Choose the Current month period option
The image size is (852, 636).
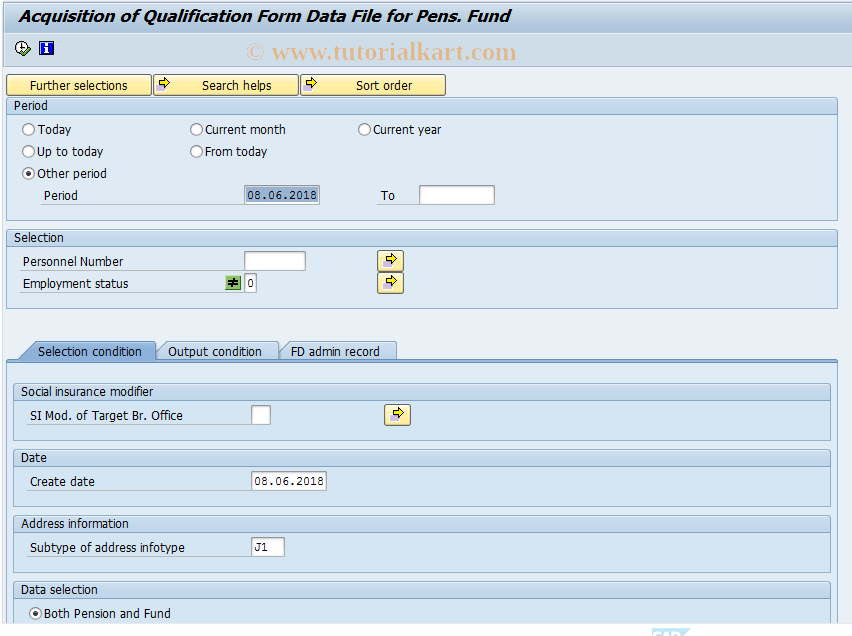click(x=196, y=129)
